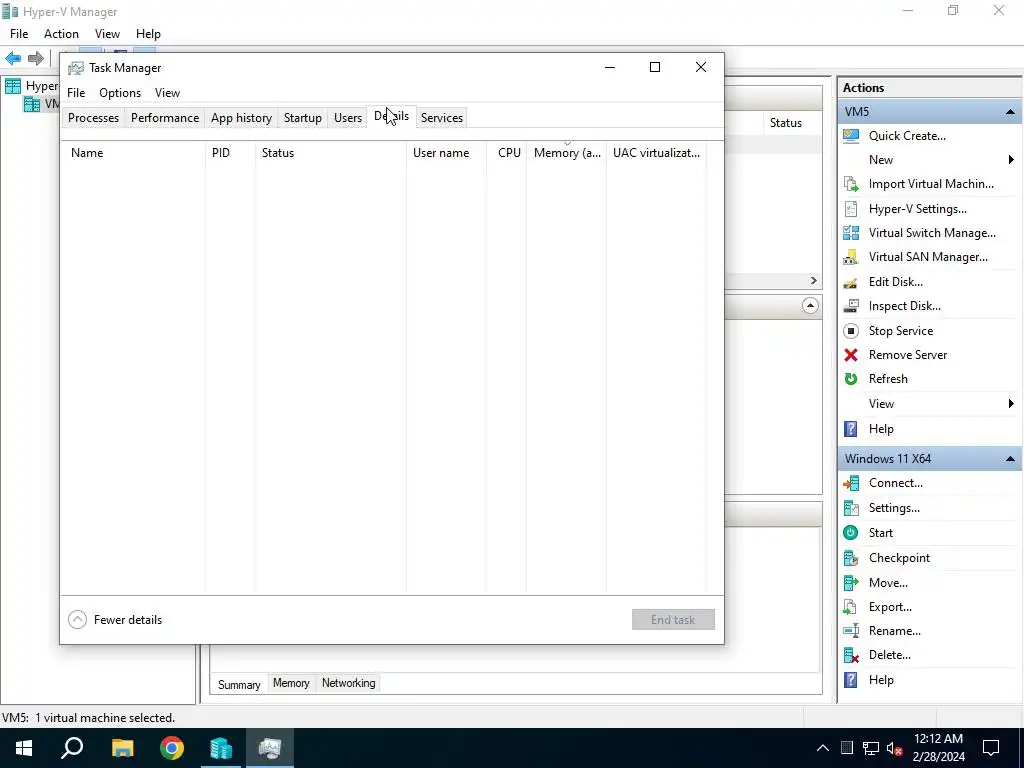Click the Inspect Disk icon
This screenshot has width=1024, height=768.
pyautogui.click(x=851, y=306)
